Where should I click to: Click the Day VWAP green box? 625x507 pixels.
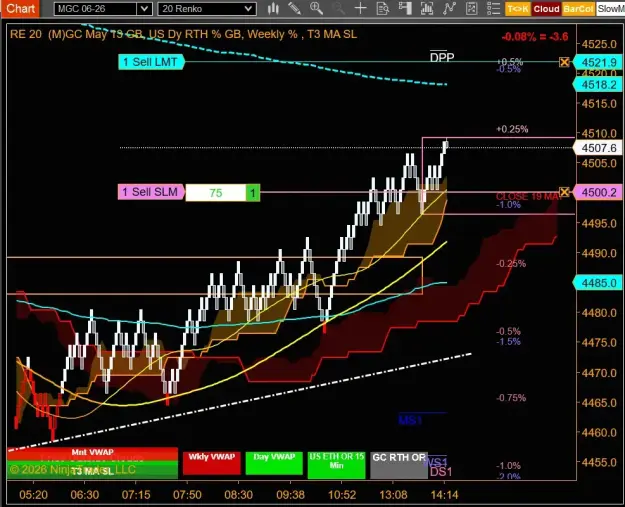click(x=274, y=463)
